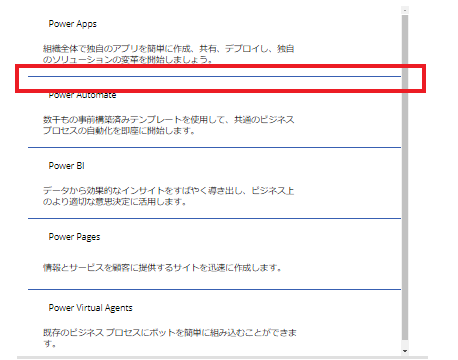Click the scroll up arrow of the list
458x360 pixels.
click(405, 11)
